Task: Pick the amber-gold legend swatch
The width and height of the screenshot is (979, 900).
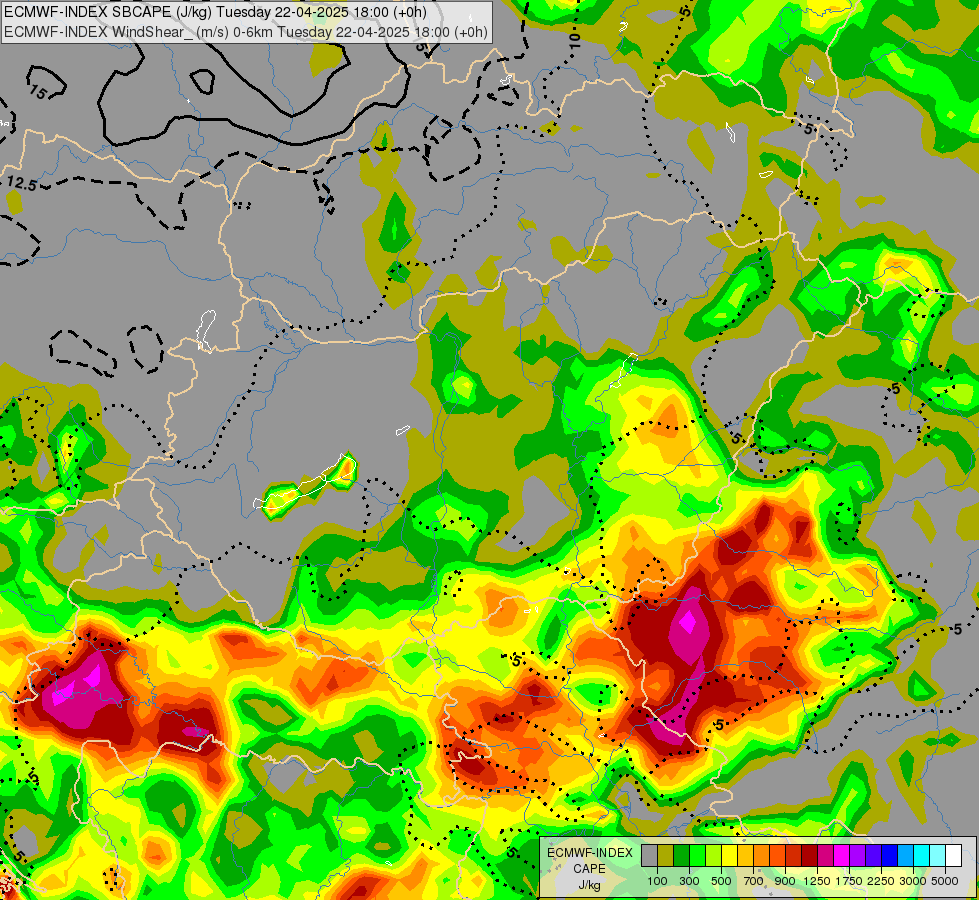Action: click(745, 855)
